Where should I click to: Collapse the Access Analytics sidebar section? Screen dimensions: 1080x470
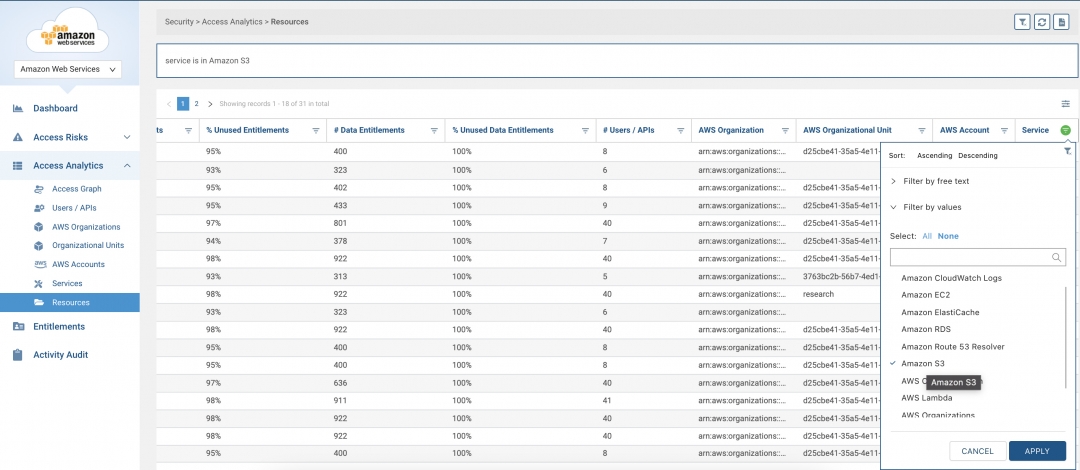point(126,166)
